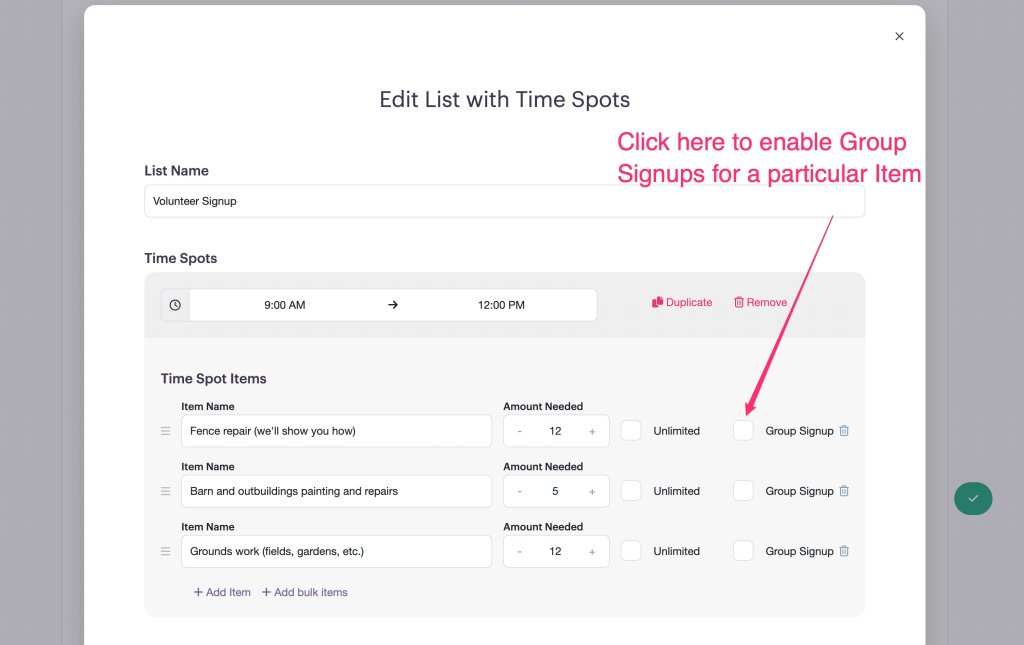Remove the 9:00 AM time spot
This screenshot has width=1024, height=645.
pyautogui.click(x=760, y=302)
